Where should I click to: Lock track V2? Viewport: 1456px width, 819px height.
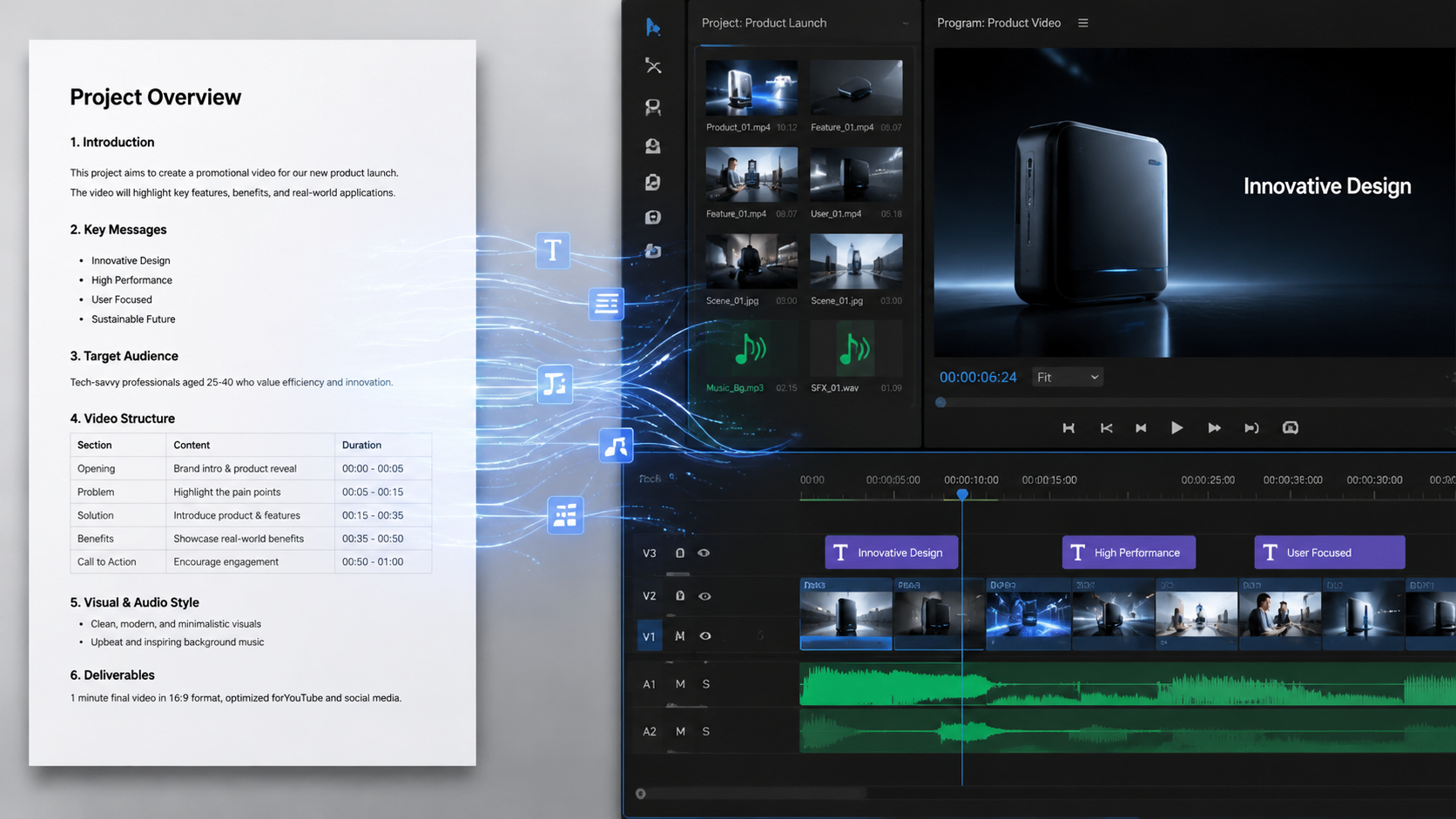coord(680,596)
